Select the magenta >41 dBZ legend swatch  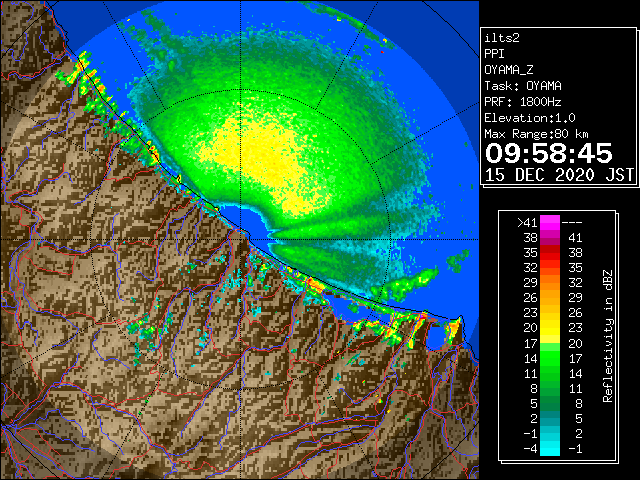tap(550, 223)
